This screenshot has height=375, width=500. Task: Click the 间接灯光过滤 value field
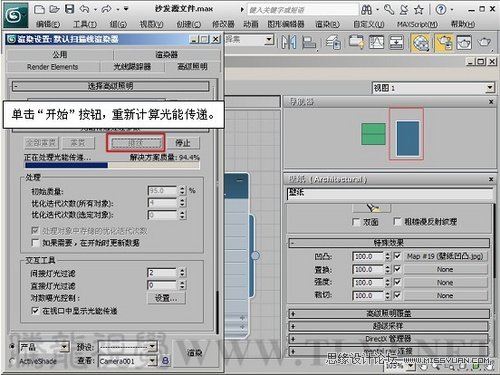click(x=162, y=273)
